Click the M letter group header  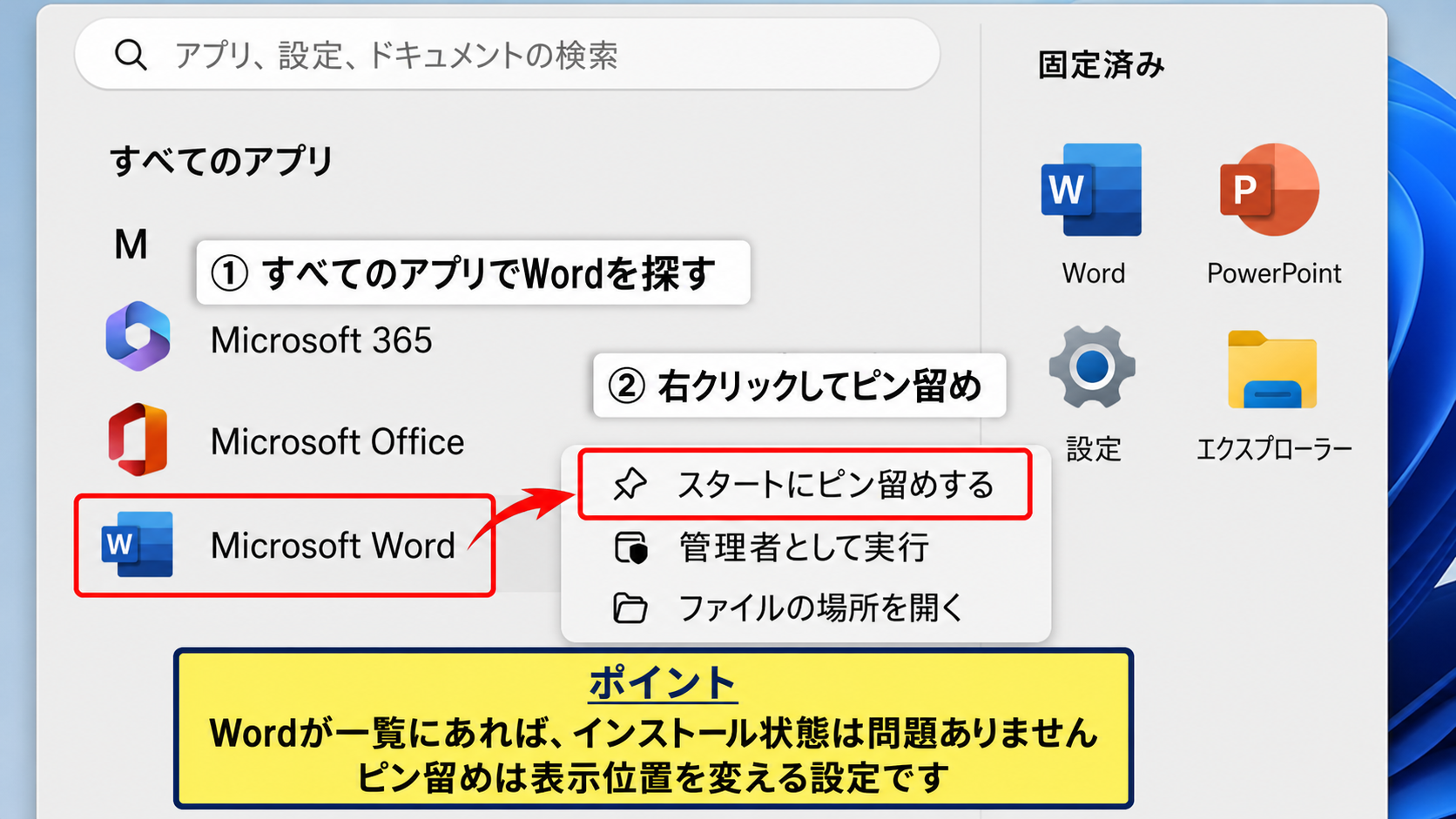pyautogui.click(x=131, y=245)
